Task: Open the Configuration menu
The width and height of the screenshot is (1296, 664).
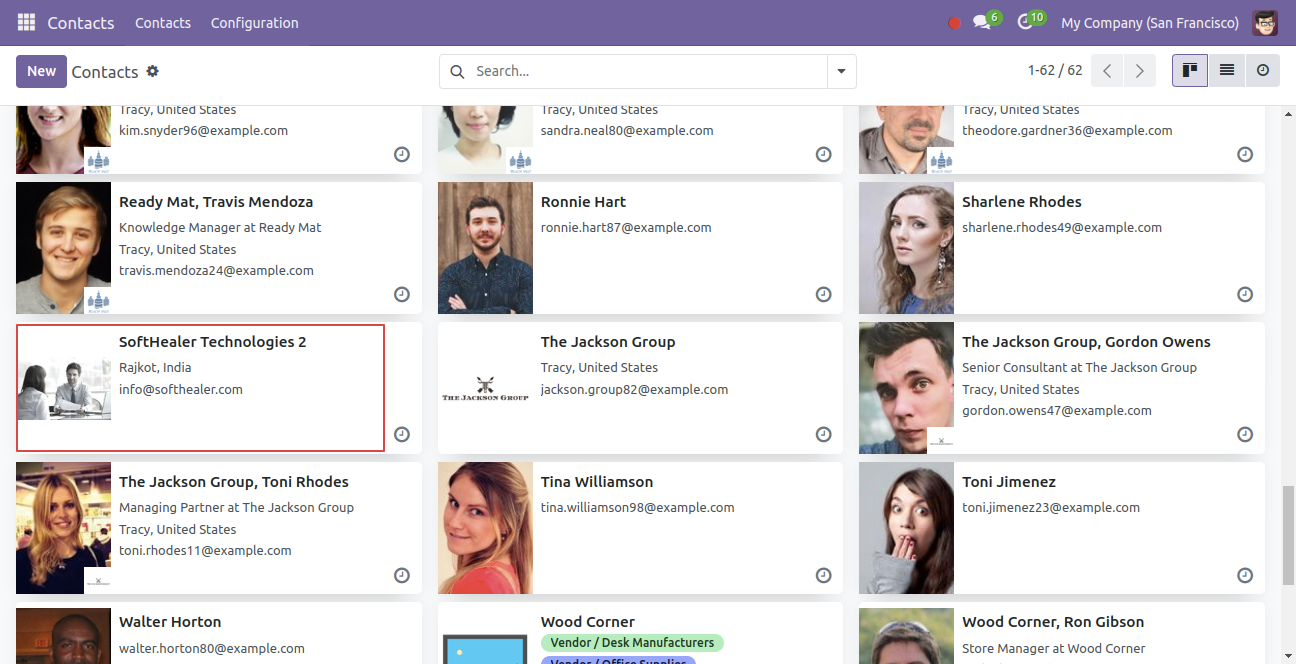Action: [254, 22]
